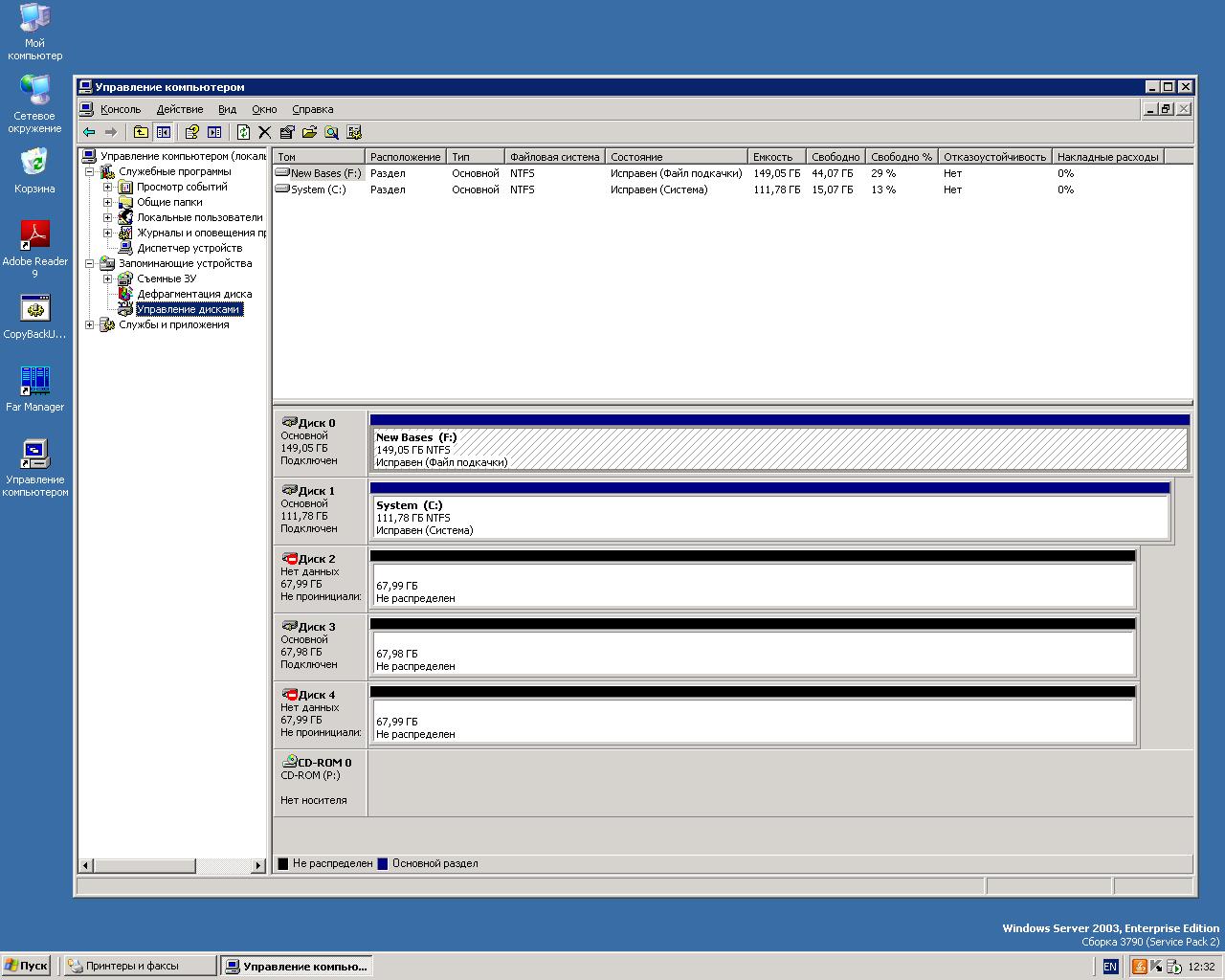1225x980 pixels.
Task: Click the open folder toolbar icon
Action: [x=309, y=132]
